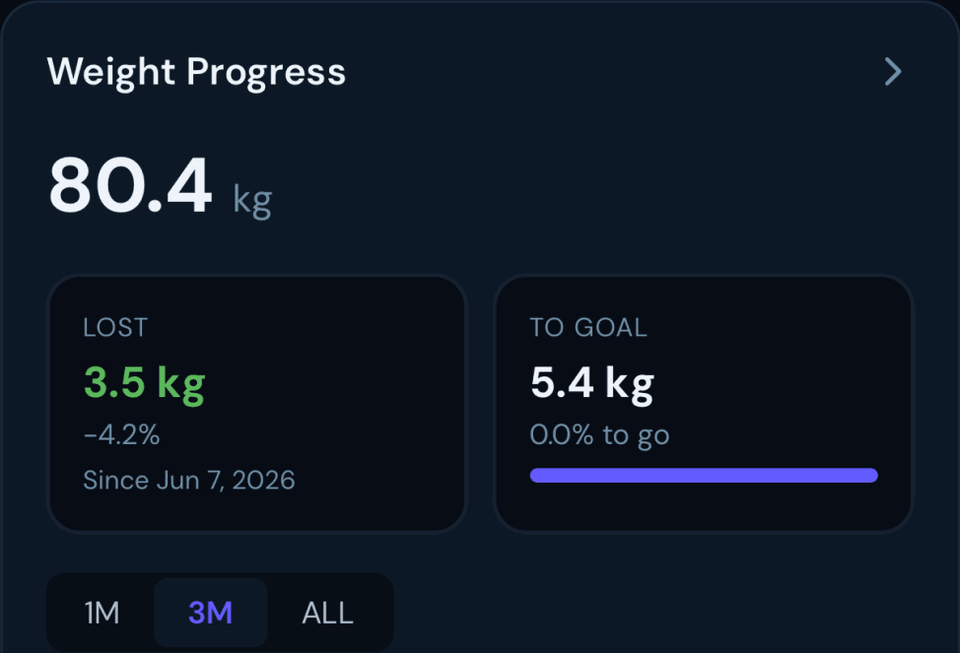This screenshot has width=960, height=653.
Task: Click empty area right of ALL tab
Action: 612,613
